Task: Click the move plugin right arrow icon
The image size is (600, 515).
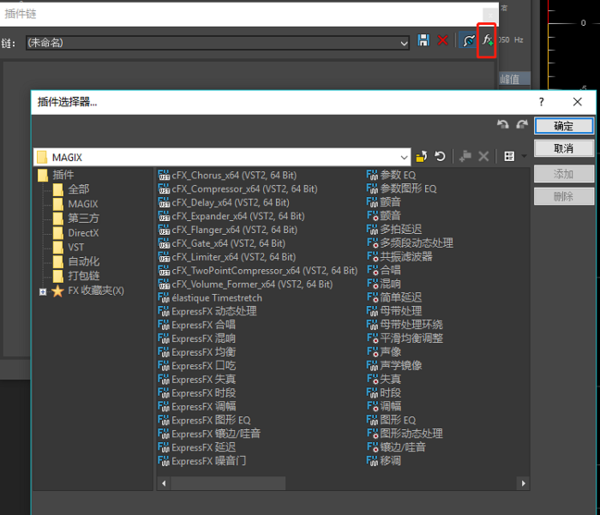Action: tap(522, 124)
